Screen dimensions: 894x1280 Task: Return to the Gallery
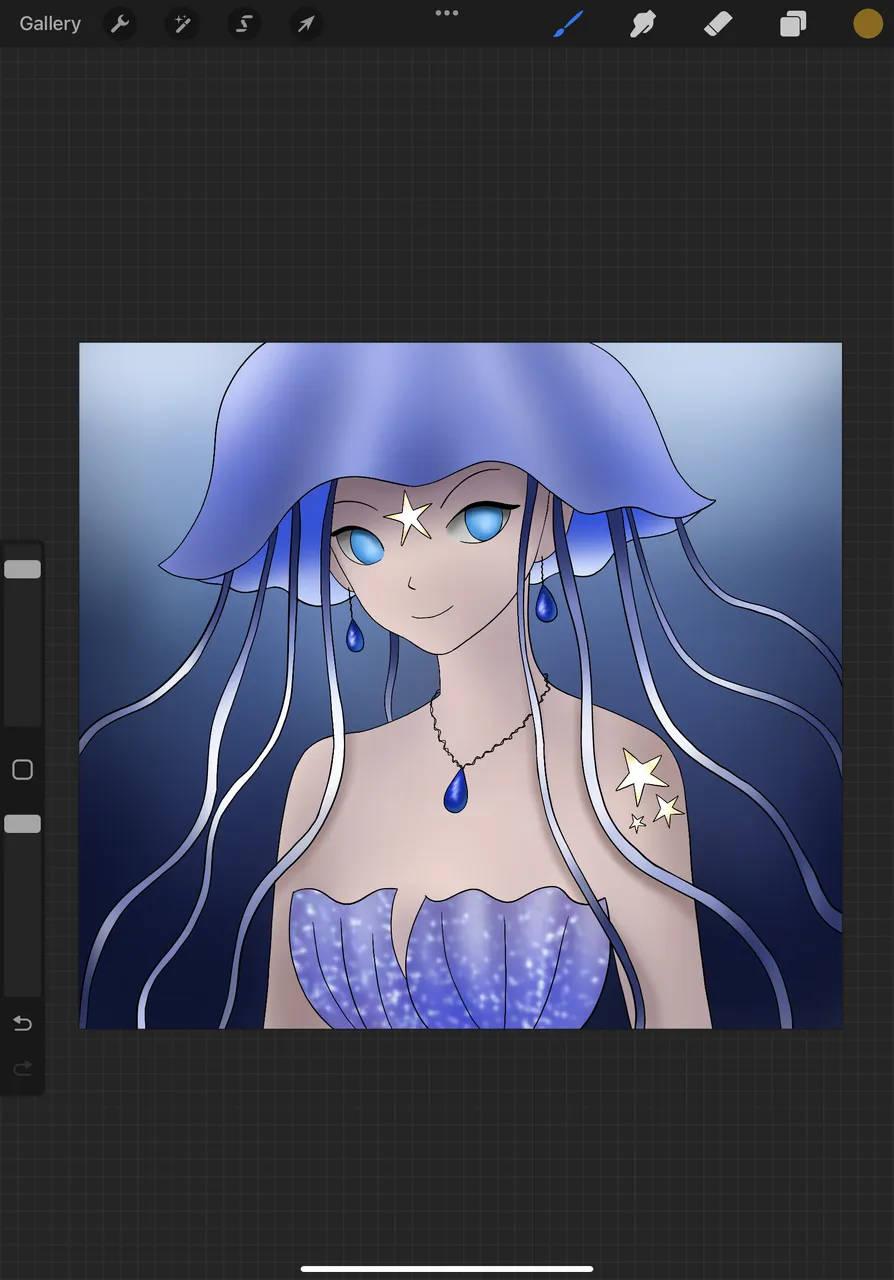[x=50, y=24]
